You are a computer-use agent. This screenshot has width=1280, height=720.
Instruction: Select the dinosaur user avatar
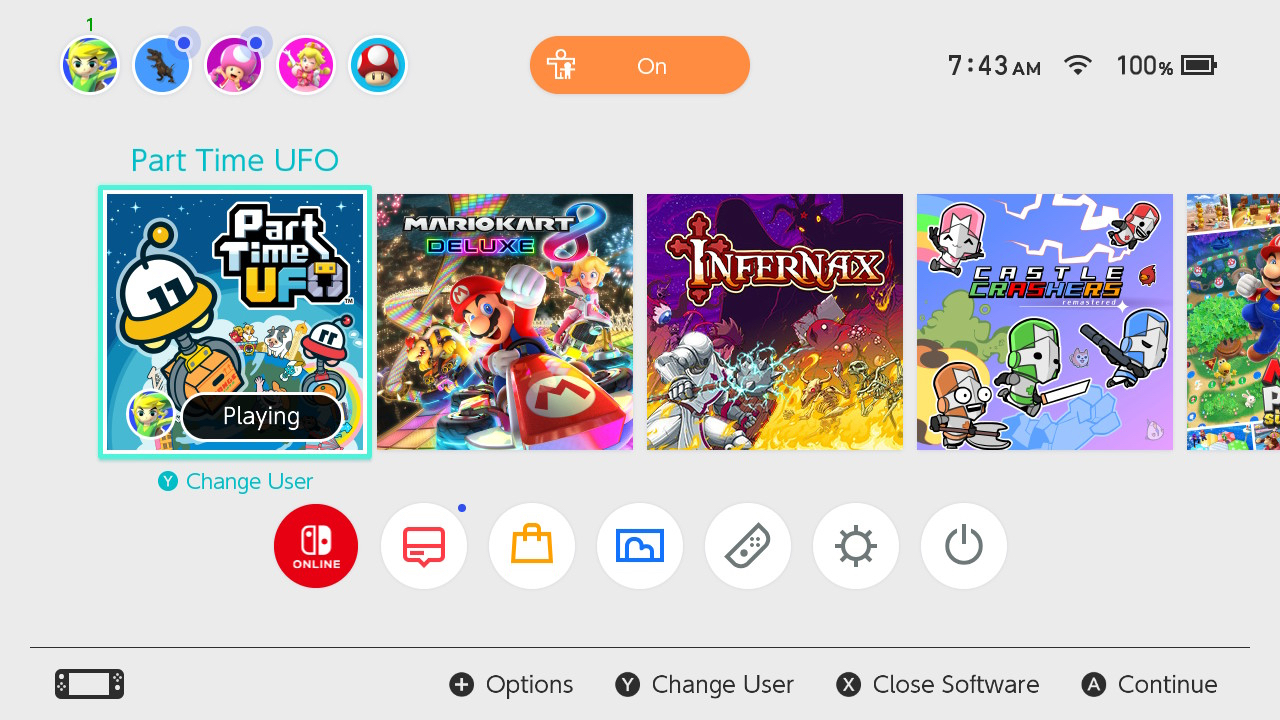coord(162,66)
